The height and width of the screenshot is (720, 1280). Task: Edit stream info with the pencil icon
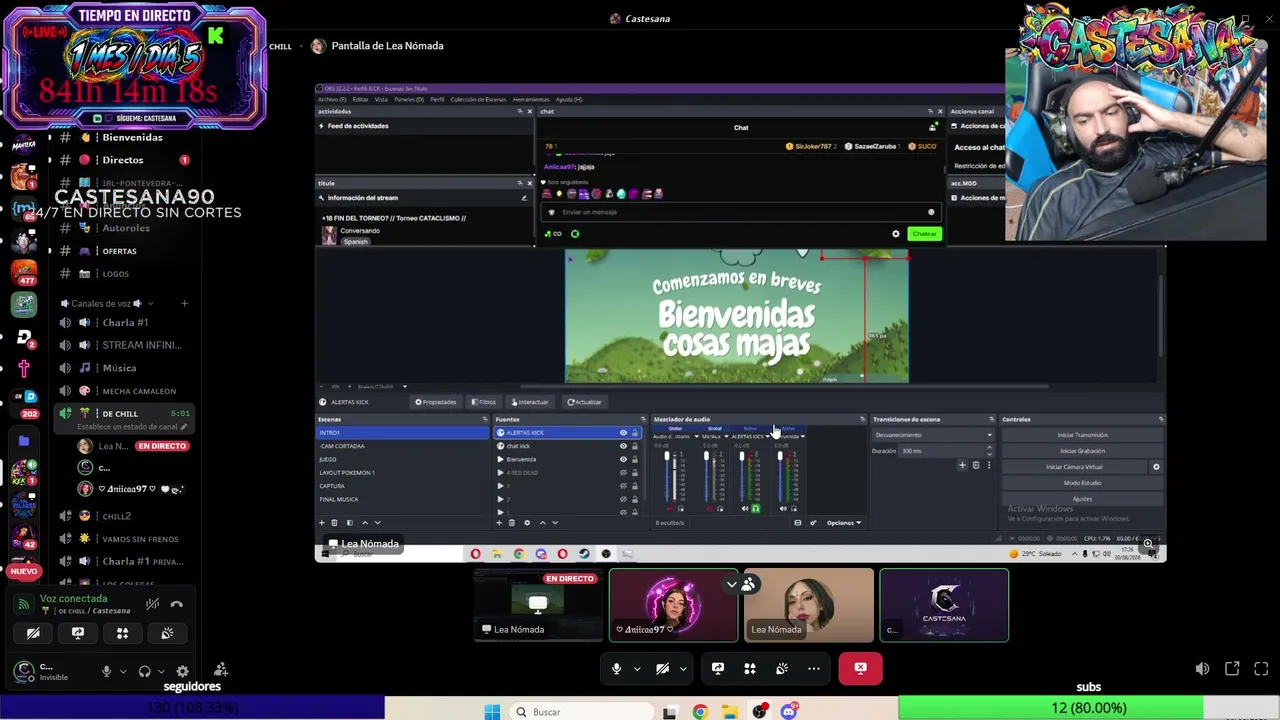coord(524,198)
